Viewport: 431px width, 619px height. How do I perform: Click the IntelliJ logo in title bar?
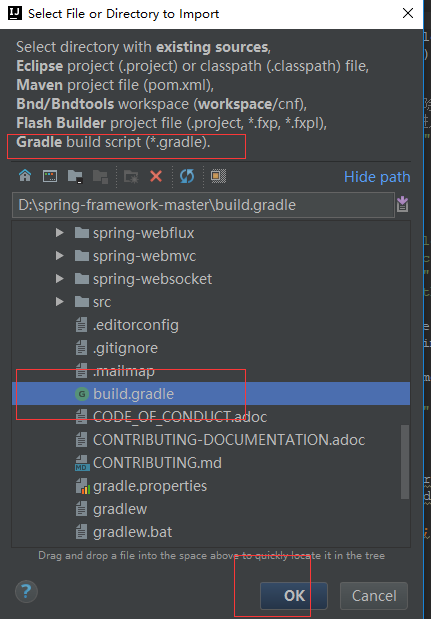(15, 13)
